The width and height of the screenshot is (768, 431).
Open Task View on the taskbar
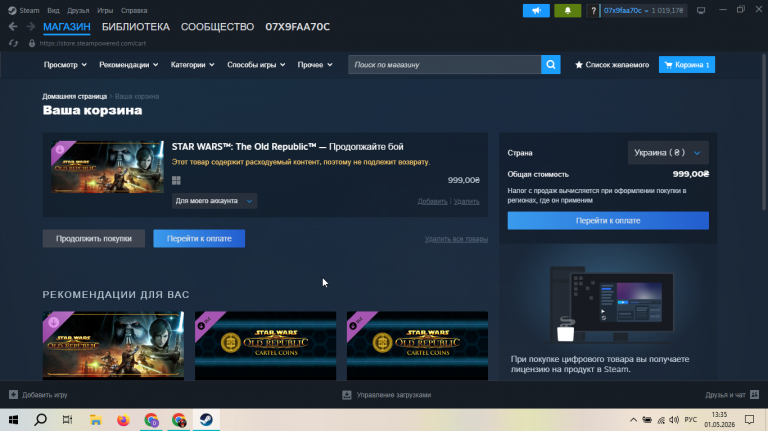click(68, 420)
